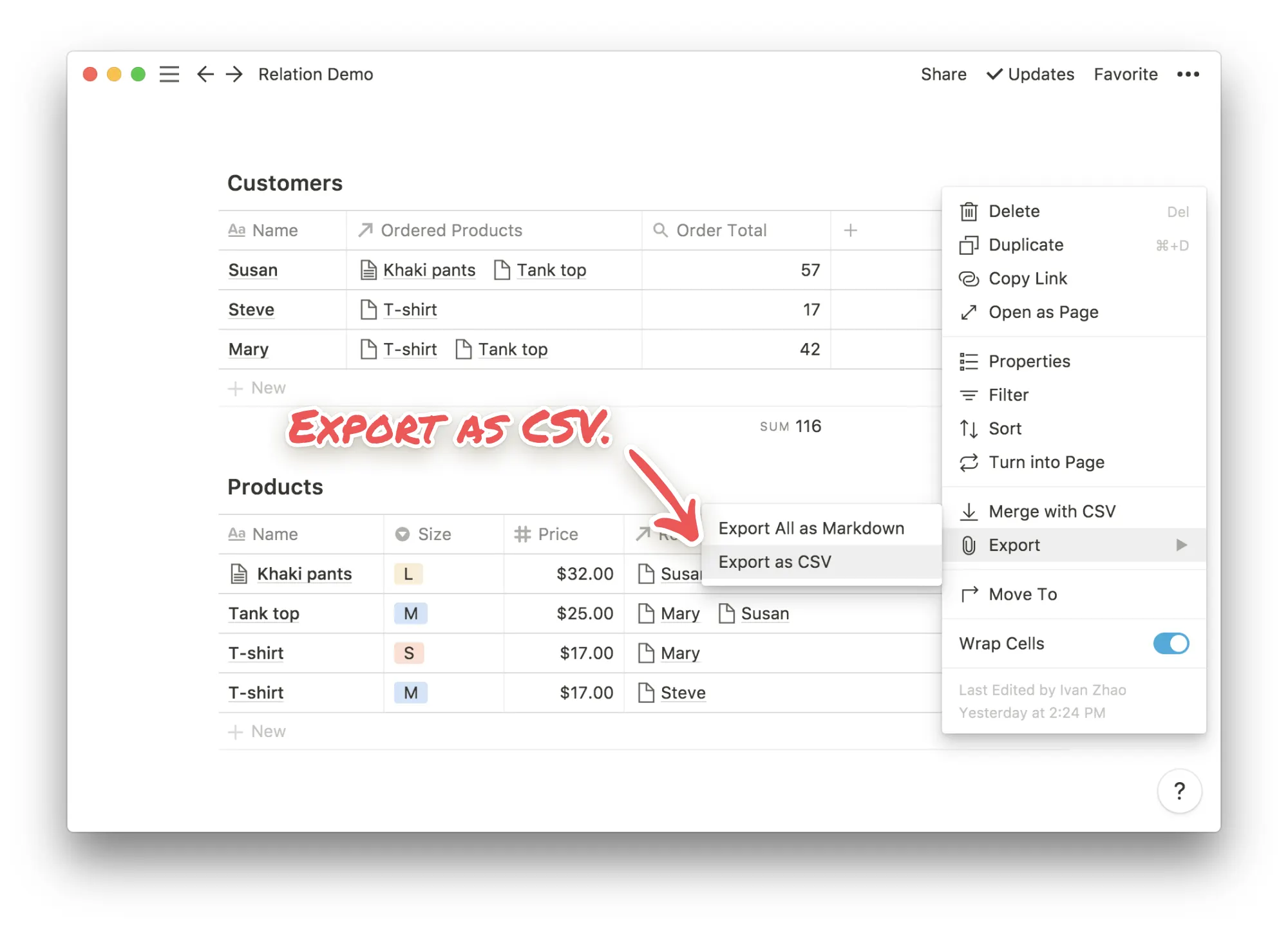Select Merge with CSV menu item
The image size is (1288, 927).
[1052, 512]
